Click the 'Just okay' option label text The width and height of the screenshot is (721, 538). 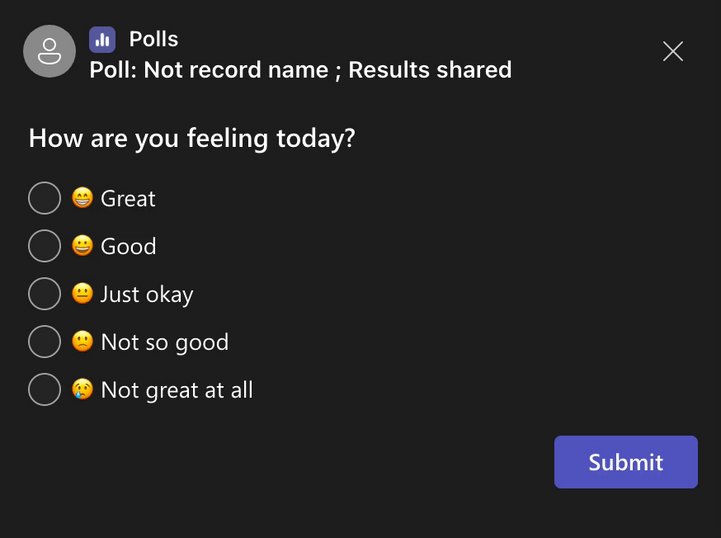(x=147, y=295)
